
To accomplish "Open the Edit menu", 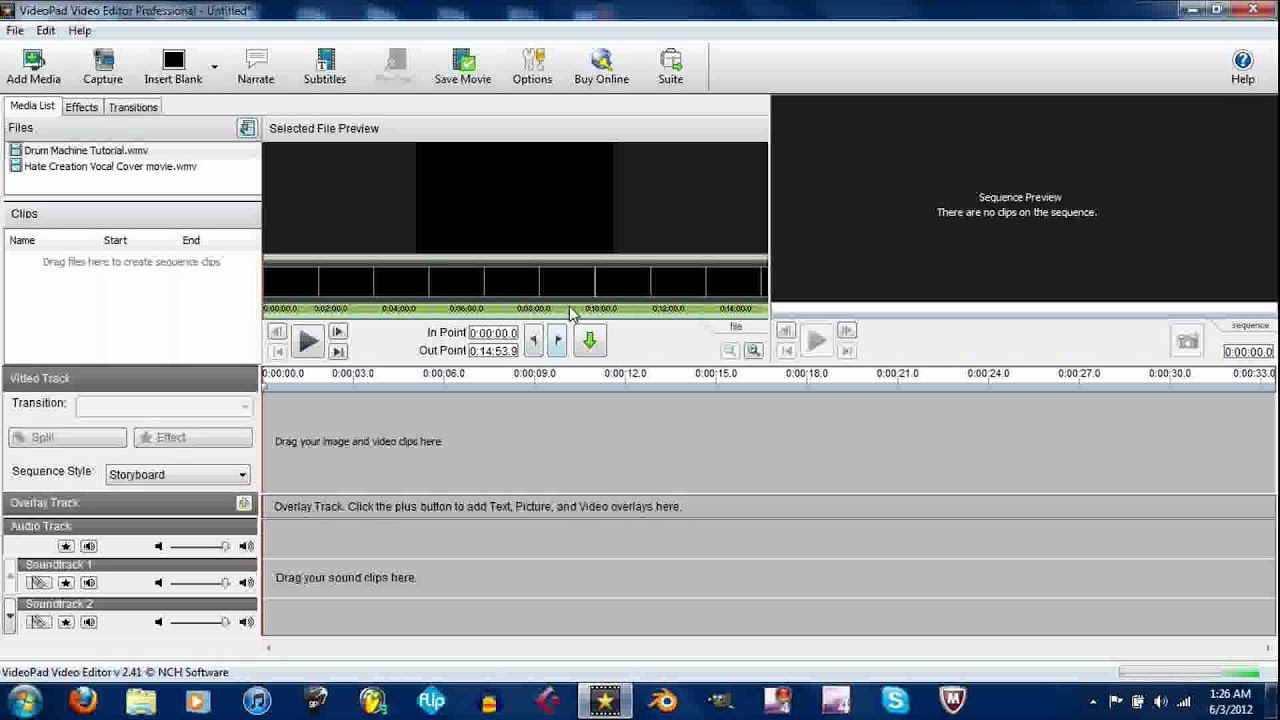I will point(46,31).
